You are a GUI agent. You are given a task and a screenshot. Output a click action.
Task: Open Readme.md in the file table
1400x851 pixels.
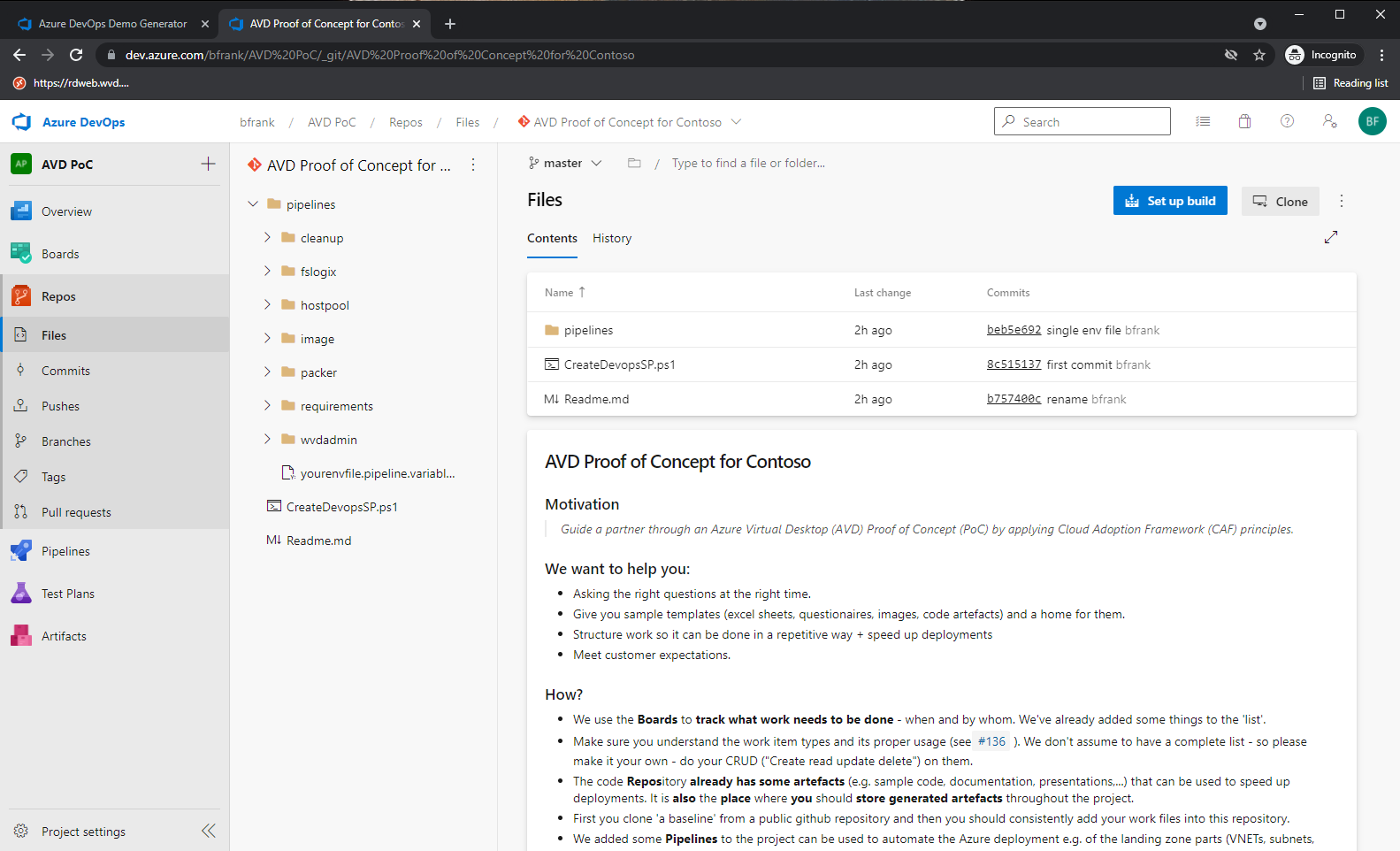click(596, 399)
